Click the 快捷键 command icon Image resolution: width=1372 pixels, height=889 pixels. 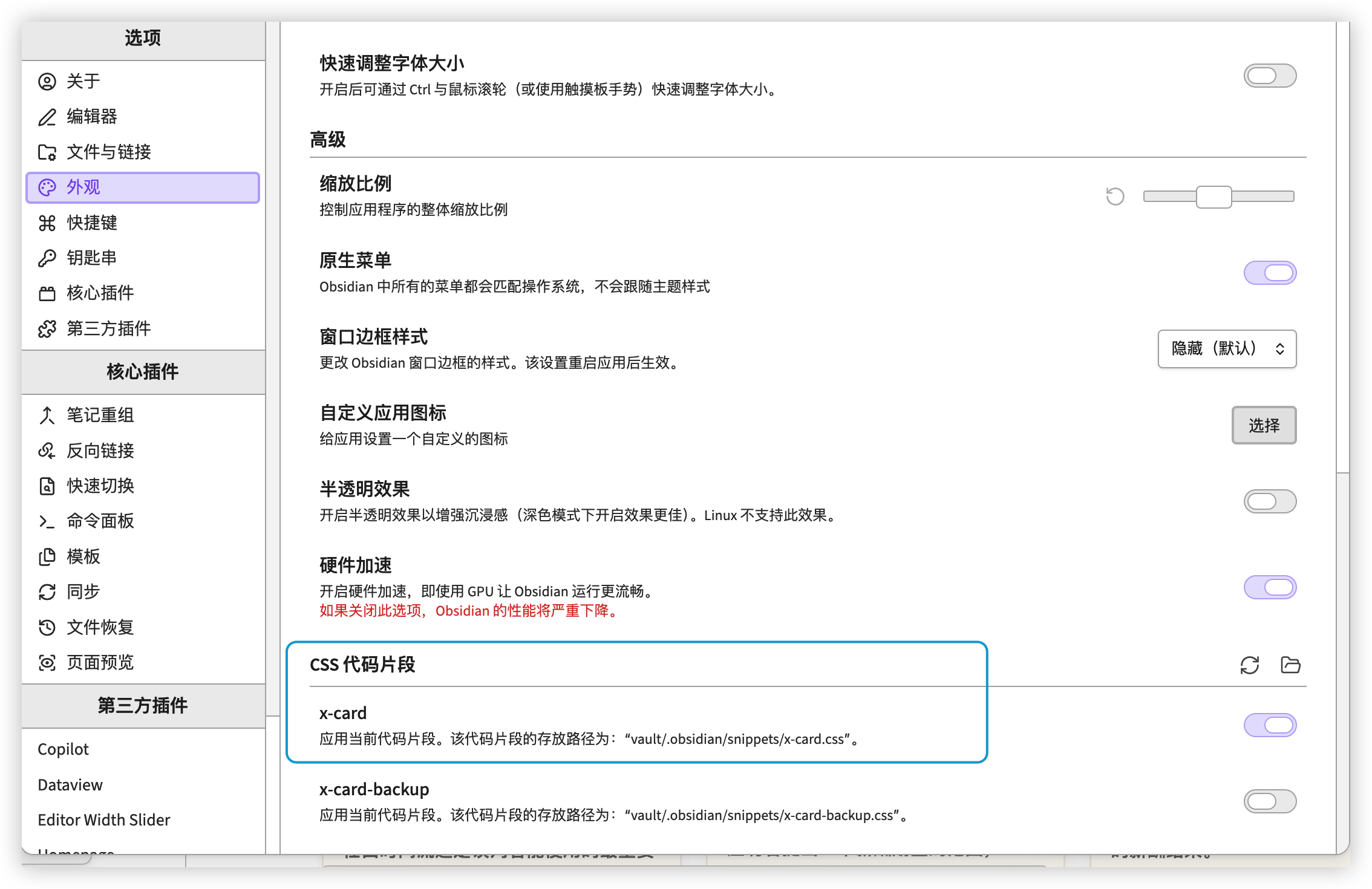click(x=47, y=223)
